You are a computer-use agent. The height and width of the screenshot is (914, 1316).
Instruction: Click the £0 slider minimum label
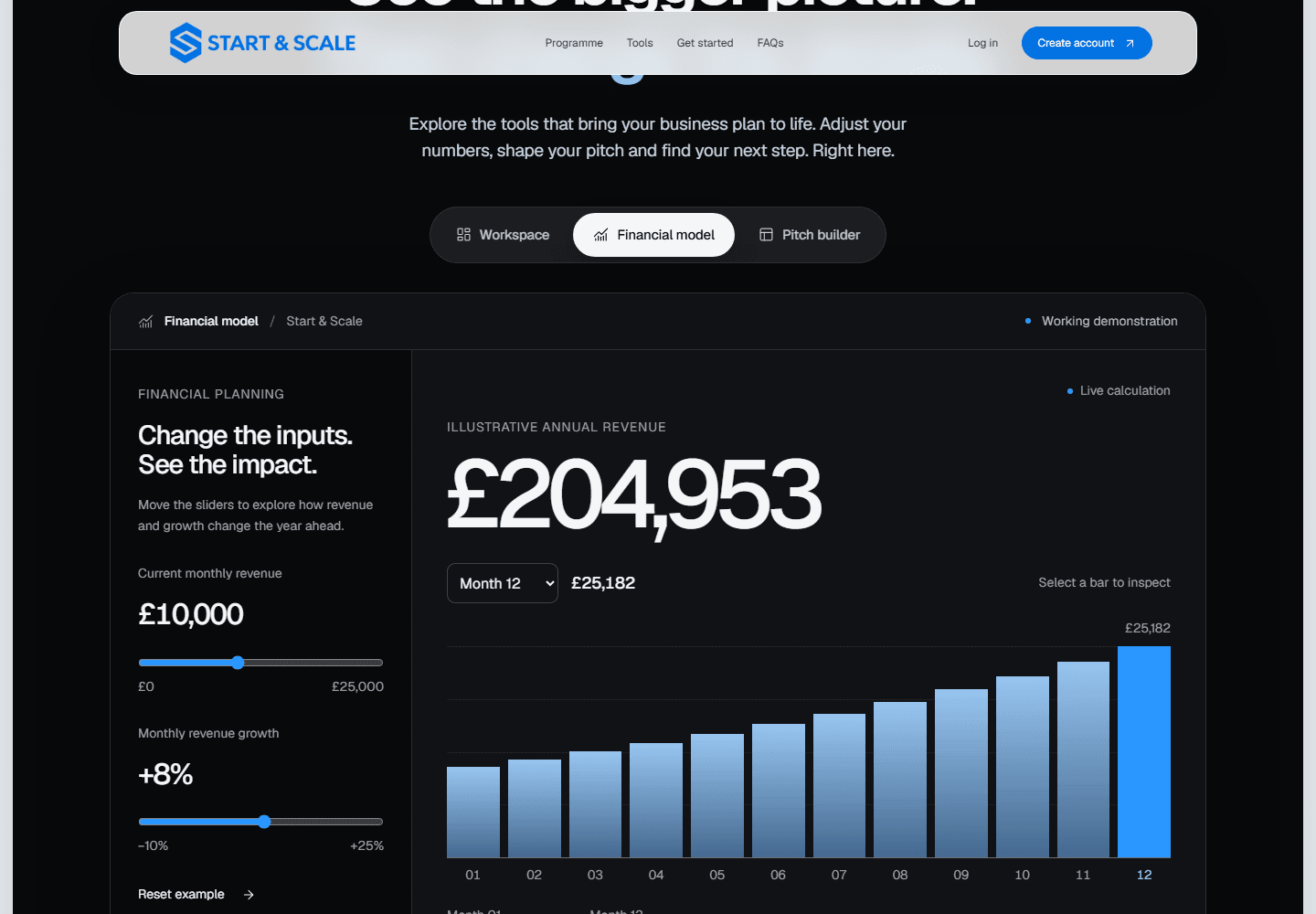[x=146, y=686]
